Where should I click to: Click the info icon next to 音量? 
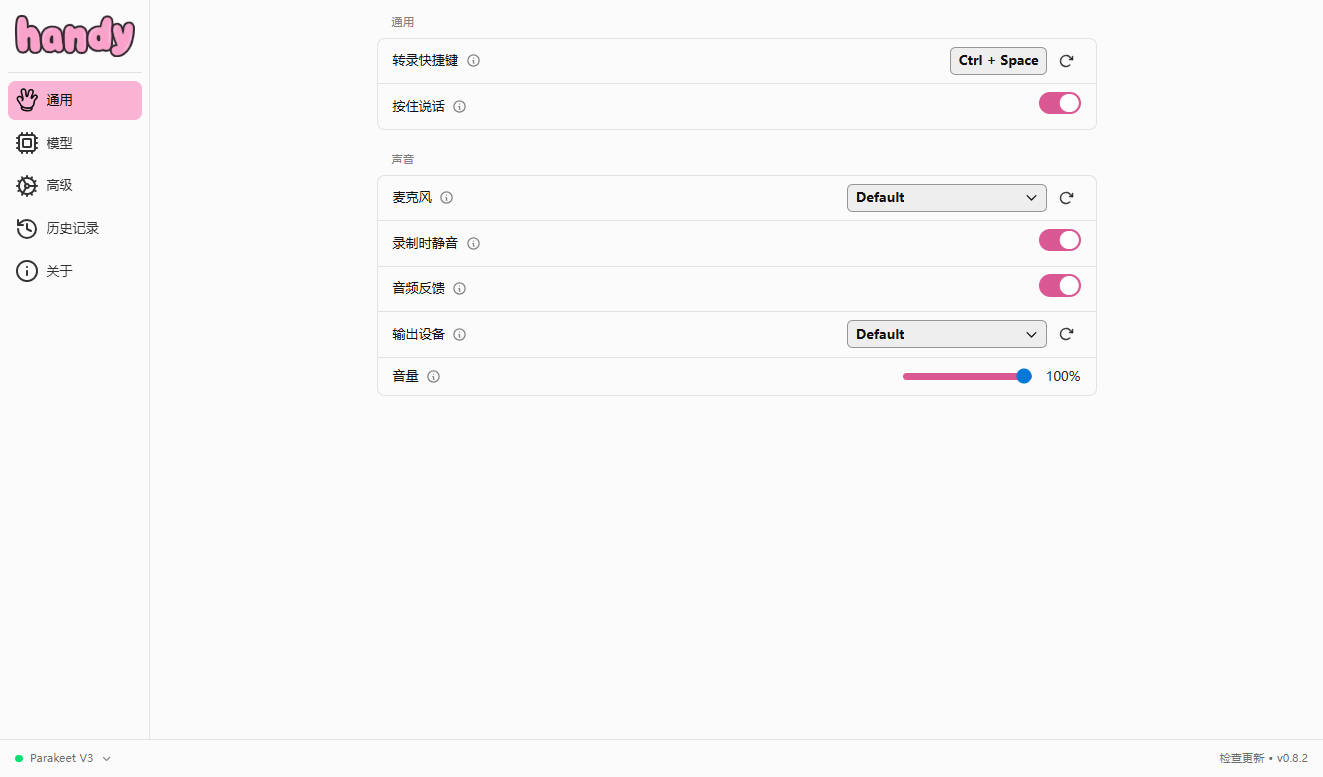(434, 377)
